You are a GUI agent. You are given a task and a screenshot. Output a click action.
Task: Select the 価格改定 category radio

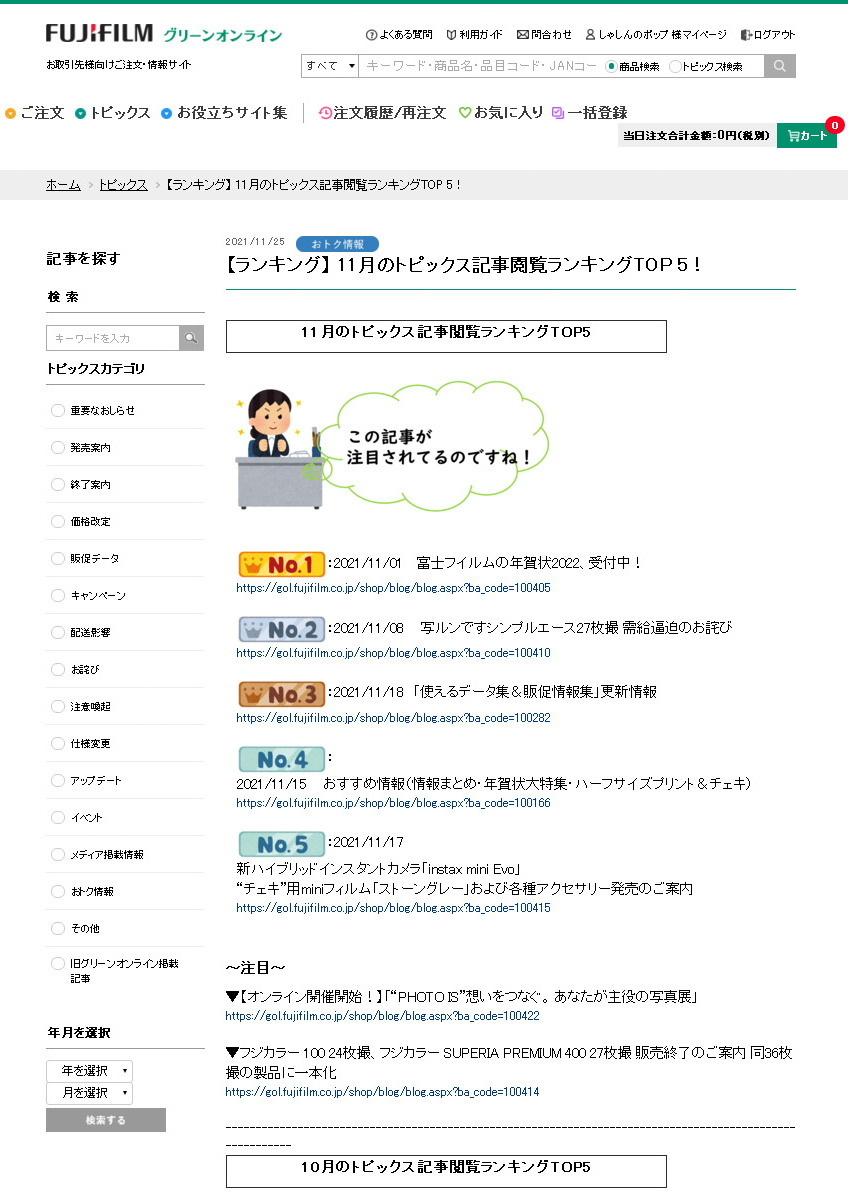(x=57, y=522)
